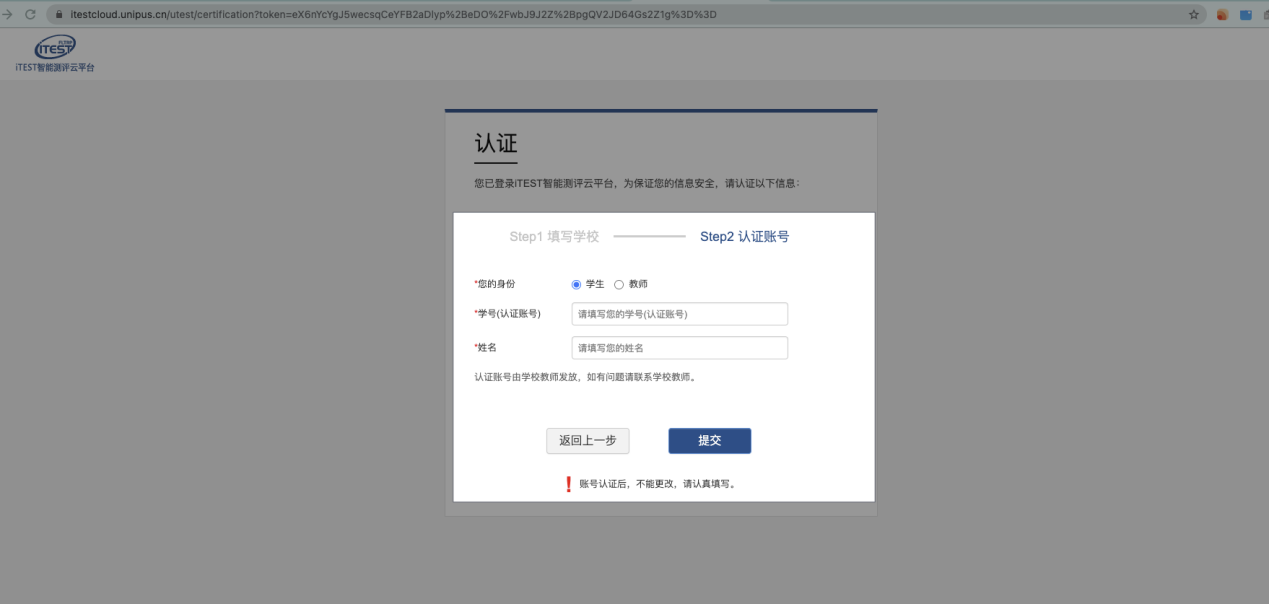Bookmark this page with the star icon
This screenshot has height=604, width=1269.
tap(1194, 14)
